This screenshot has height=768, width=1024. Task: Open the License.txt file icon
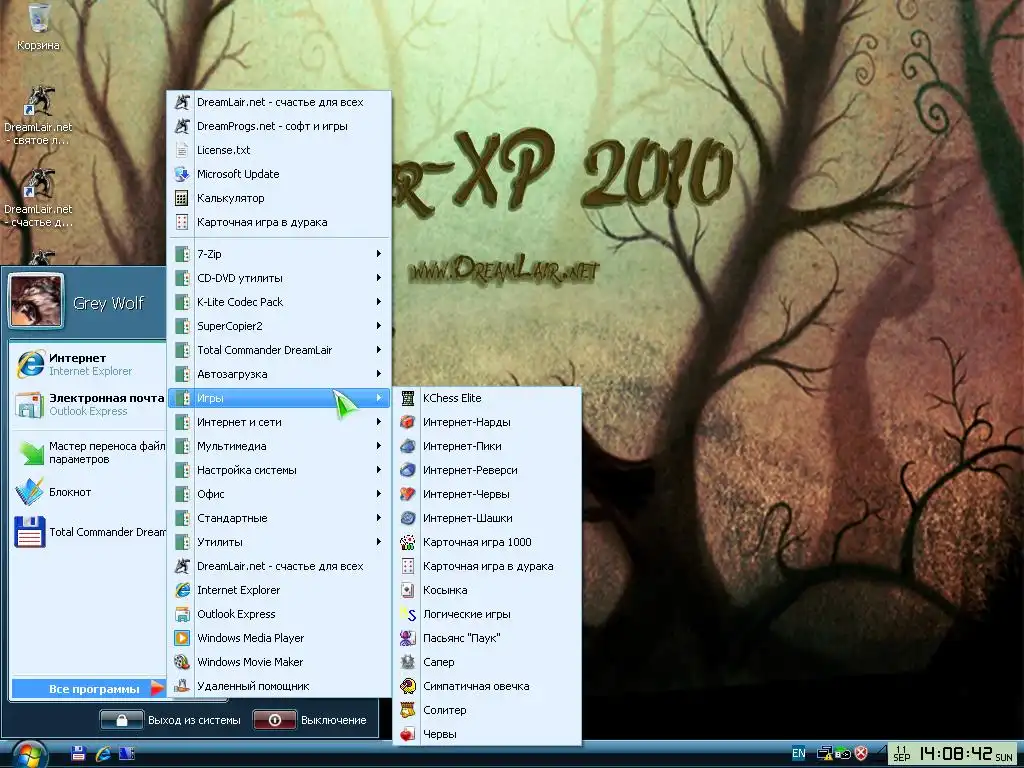[x=182, y=150]
